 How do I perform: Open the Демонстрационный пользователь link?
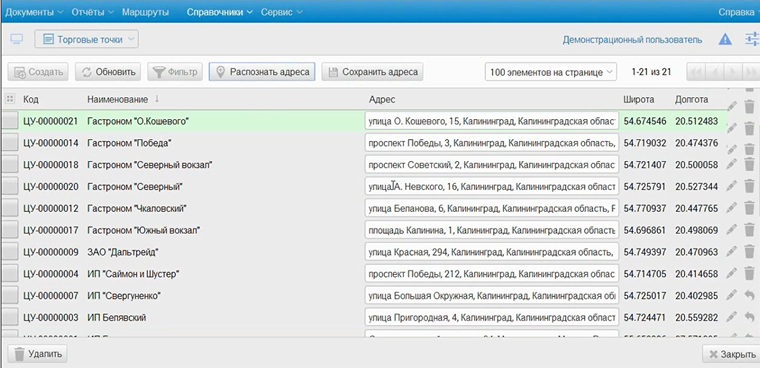(632, 40)
